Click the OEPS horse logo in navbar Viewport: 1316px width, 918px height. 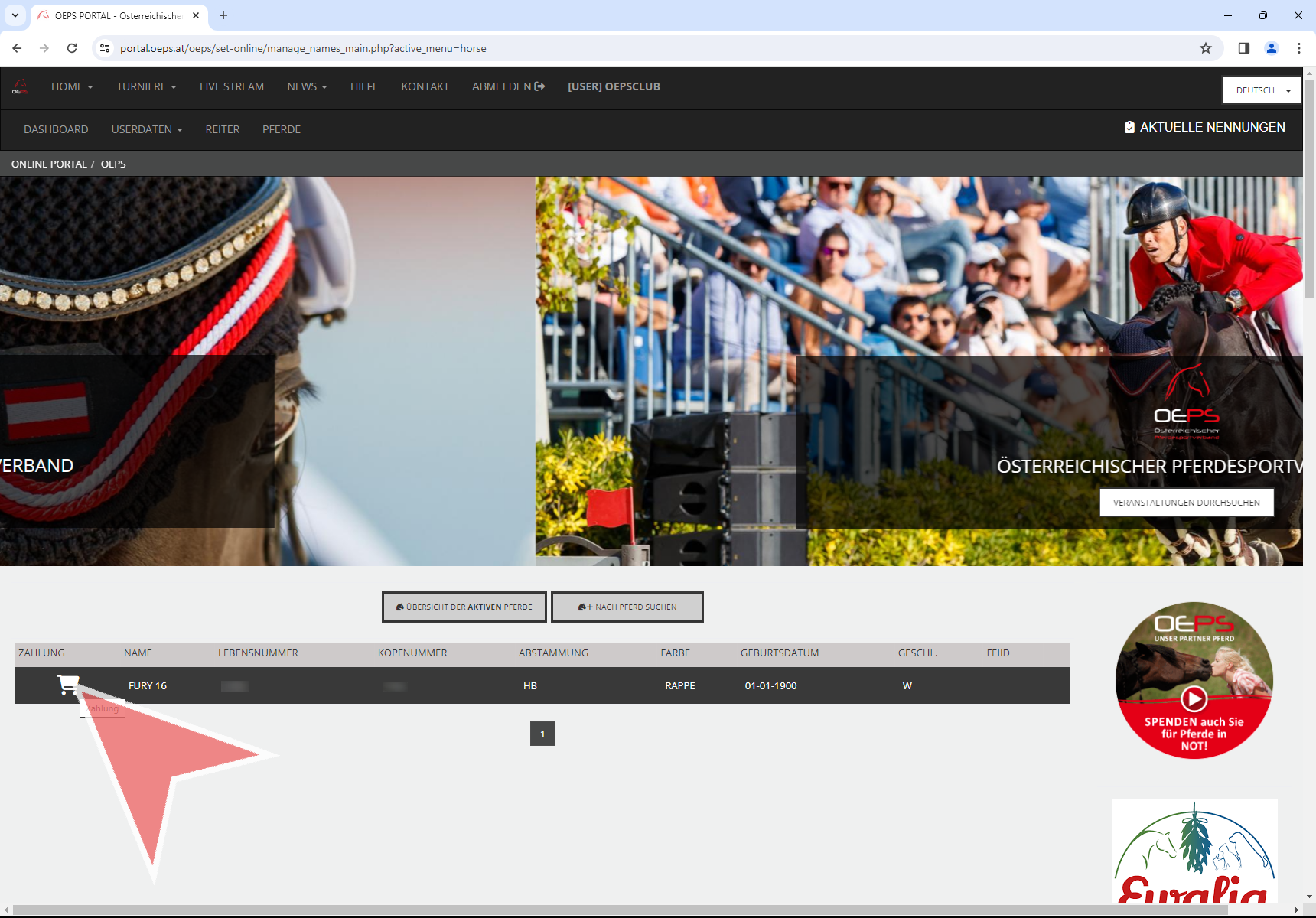point(21,87)
